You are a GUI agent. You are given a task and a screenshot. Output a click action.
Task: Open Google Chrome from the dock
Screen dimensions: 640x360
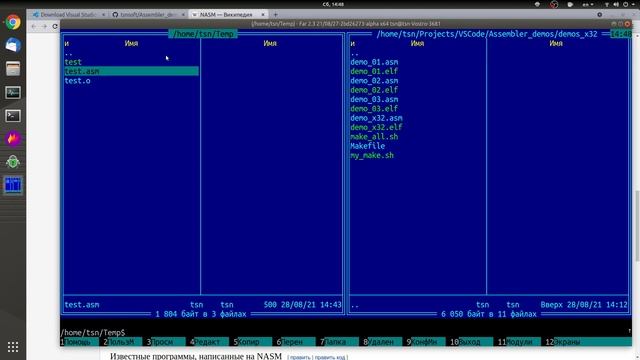tap(13, 22)
